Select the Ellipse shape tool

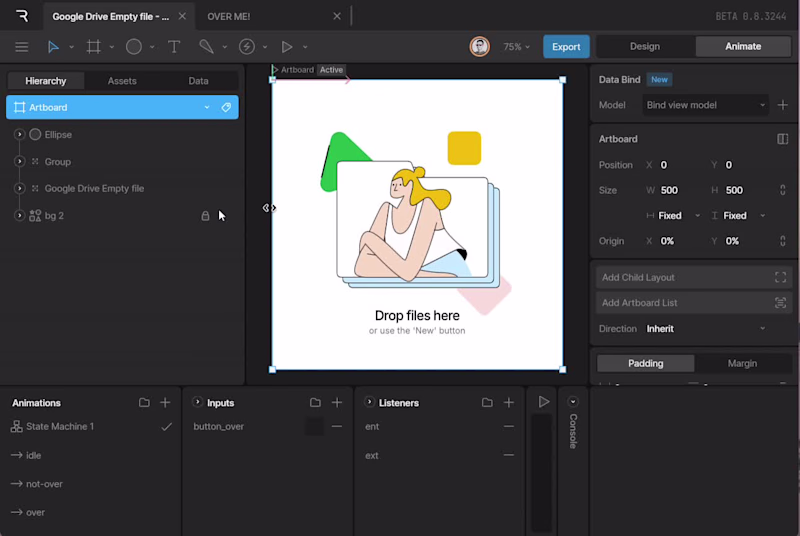[x=134, y=47]
